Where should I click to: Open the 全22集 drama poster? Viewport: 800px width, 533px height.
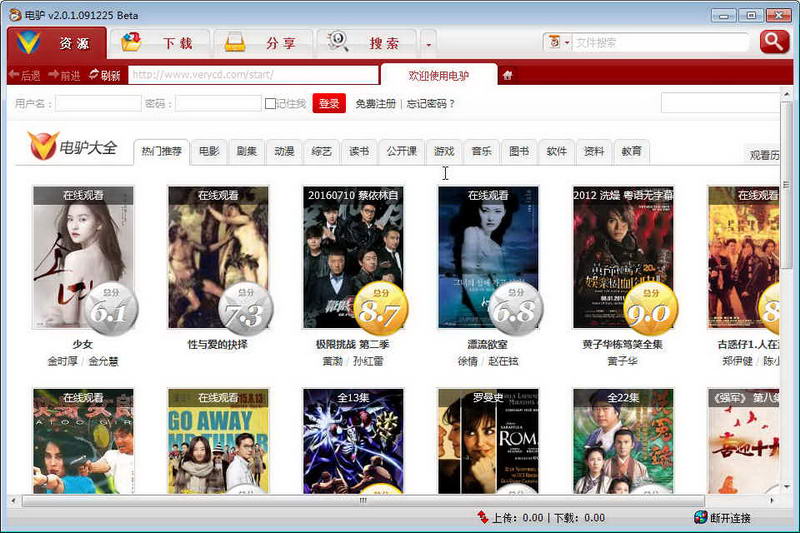point(623,441)
